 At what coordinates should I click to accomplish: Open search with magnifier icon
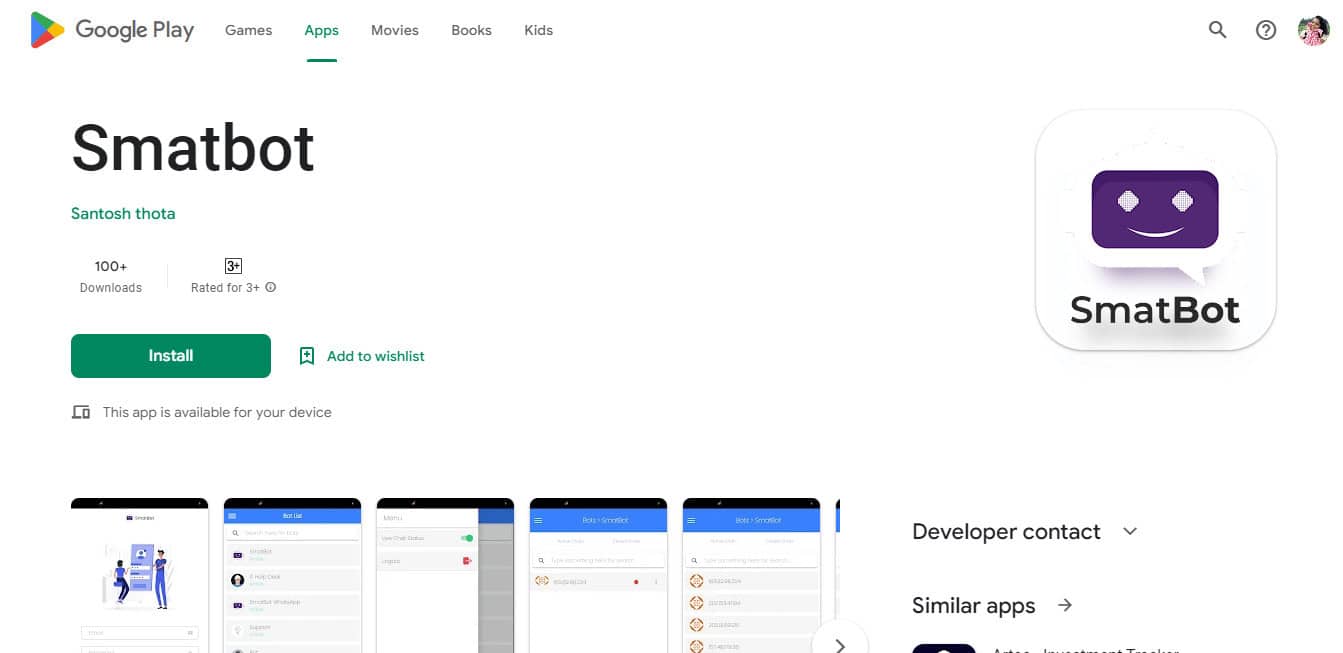pos(1217,30)
